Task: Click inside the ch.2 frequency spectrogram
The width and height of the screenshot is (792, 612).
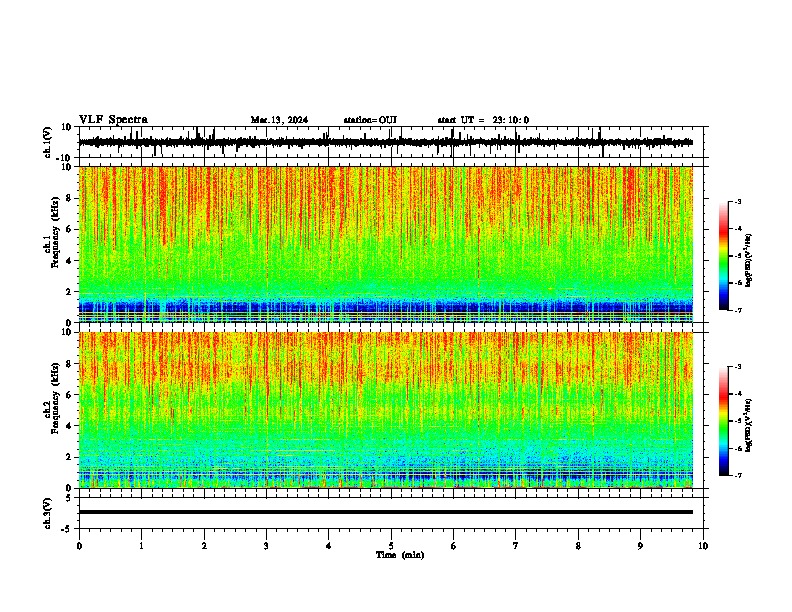Action: pos(386,410)
